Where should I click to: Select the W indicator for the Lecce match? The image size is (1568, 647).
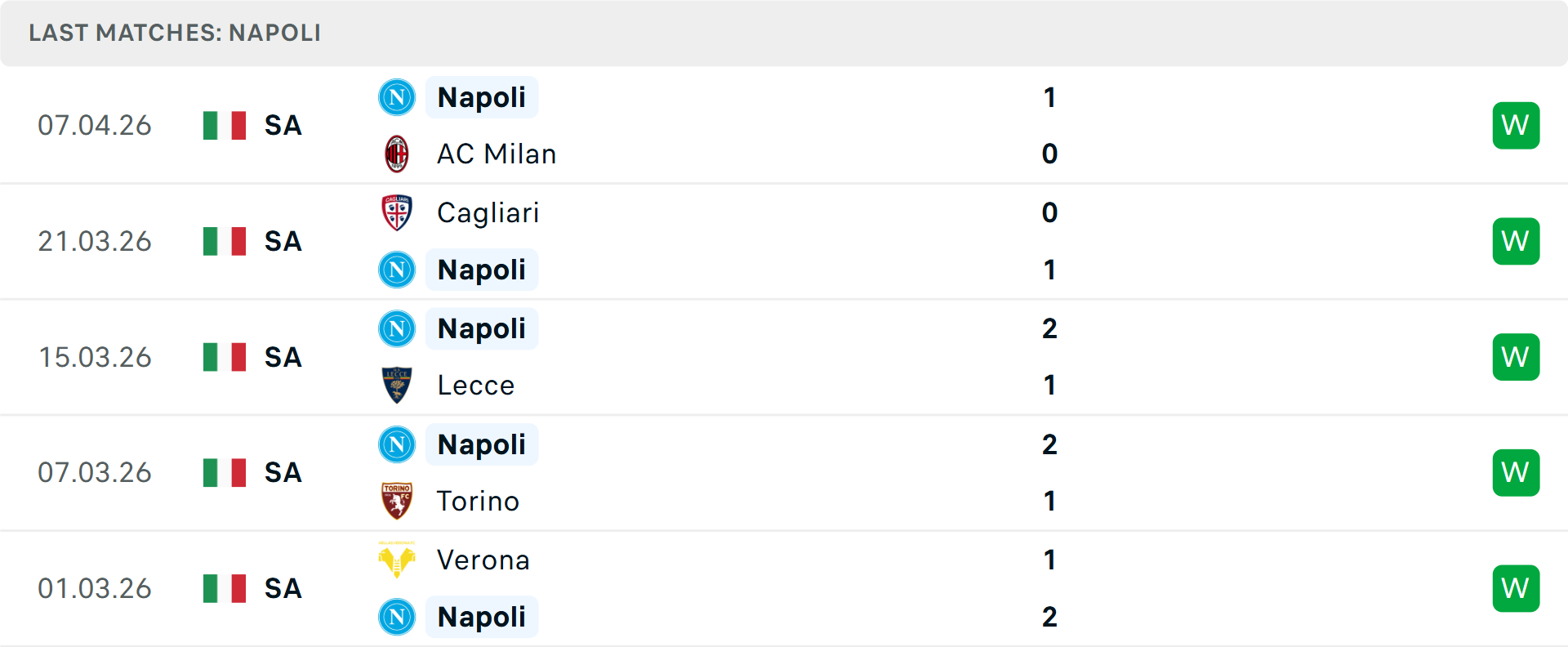(x=1516, y=357)
